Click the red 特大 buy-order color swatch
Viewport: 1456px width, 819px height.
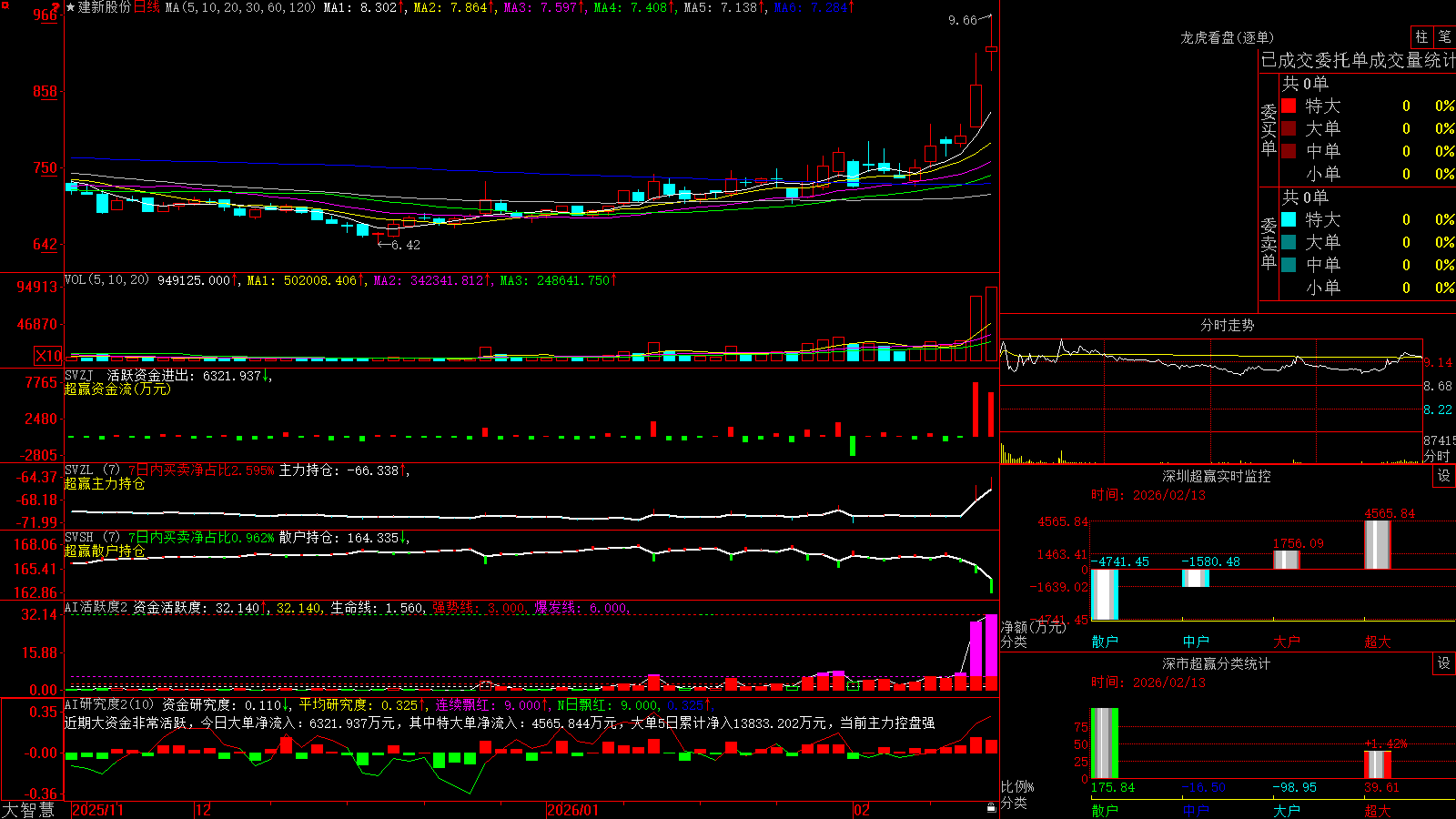pyautogui.click(x=1289, y=106)
